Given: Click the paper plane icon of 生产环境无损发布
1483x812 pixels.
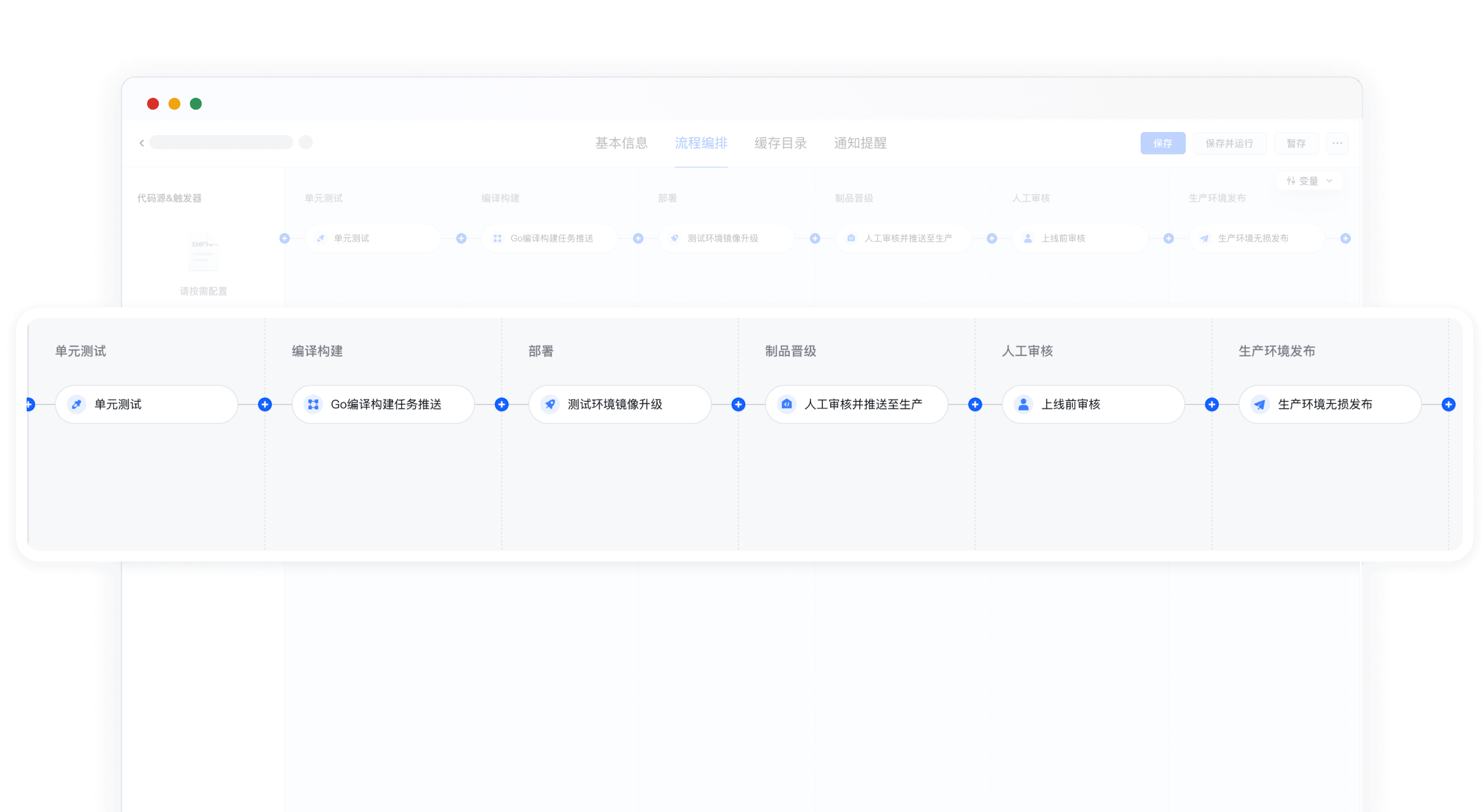Looking at the screenshot, I should [x=1260, y=405].
